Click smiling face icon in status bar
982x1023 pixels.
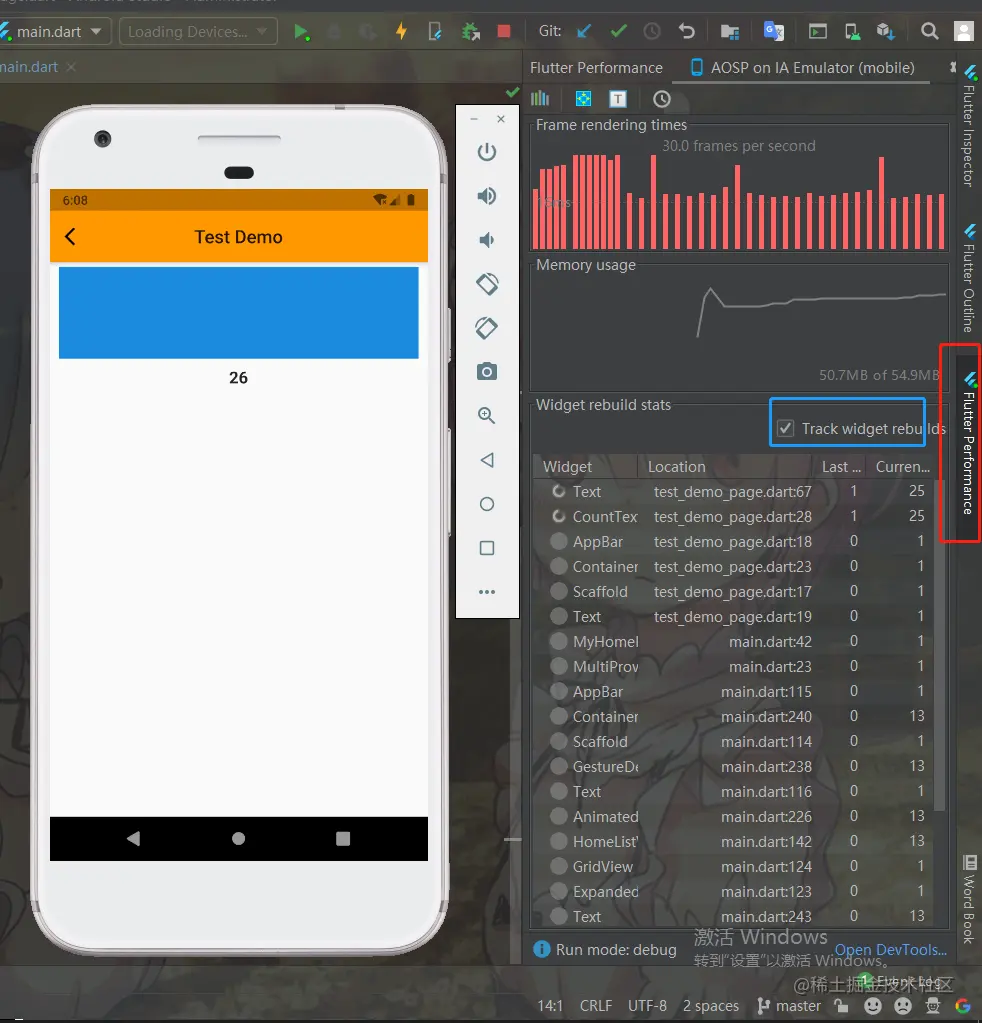click(873, 1005)
